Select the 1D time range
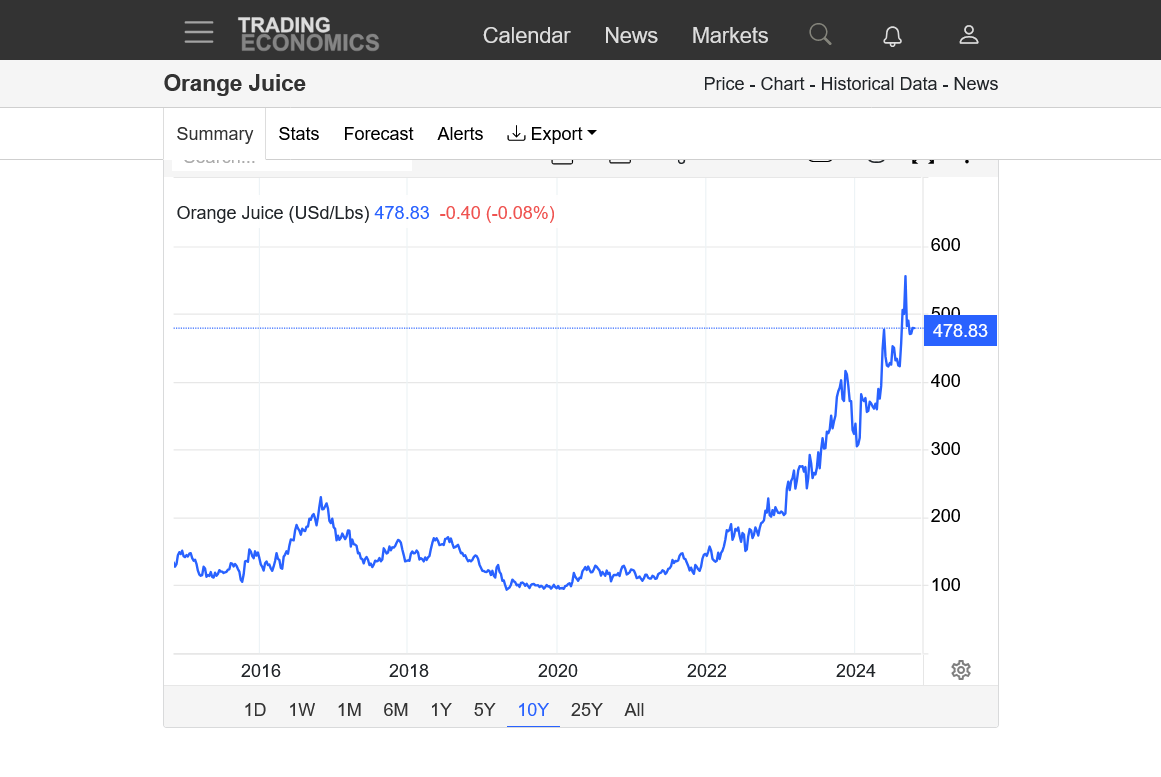 pos(255,710)
